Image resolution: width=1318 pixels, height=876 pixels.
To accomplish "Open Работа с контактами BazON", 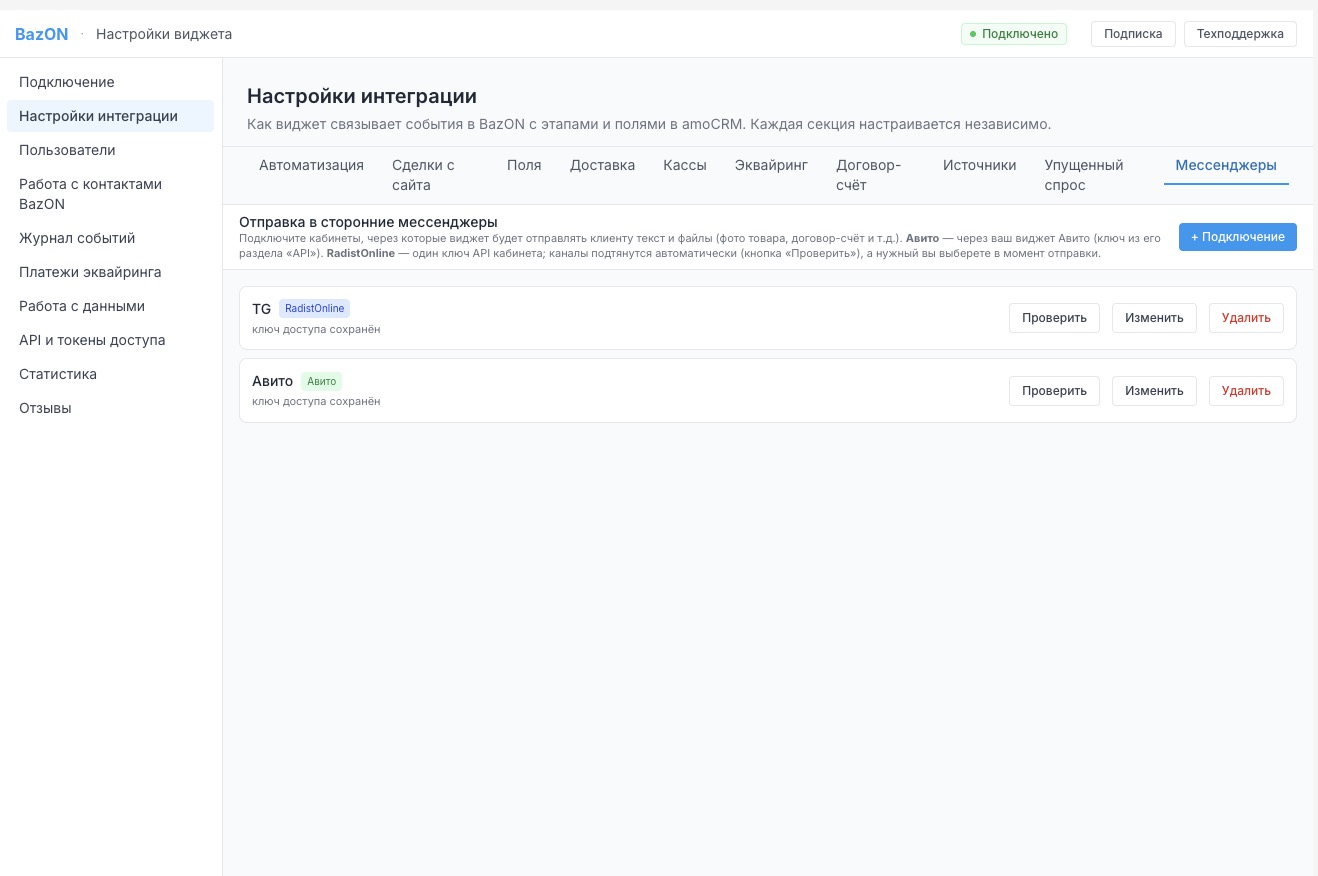I will pyautogui.click(x=110, y=194).
